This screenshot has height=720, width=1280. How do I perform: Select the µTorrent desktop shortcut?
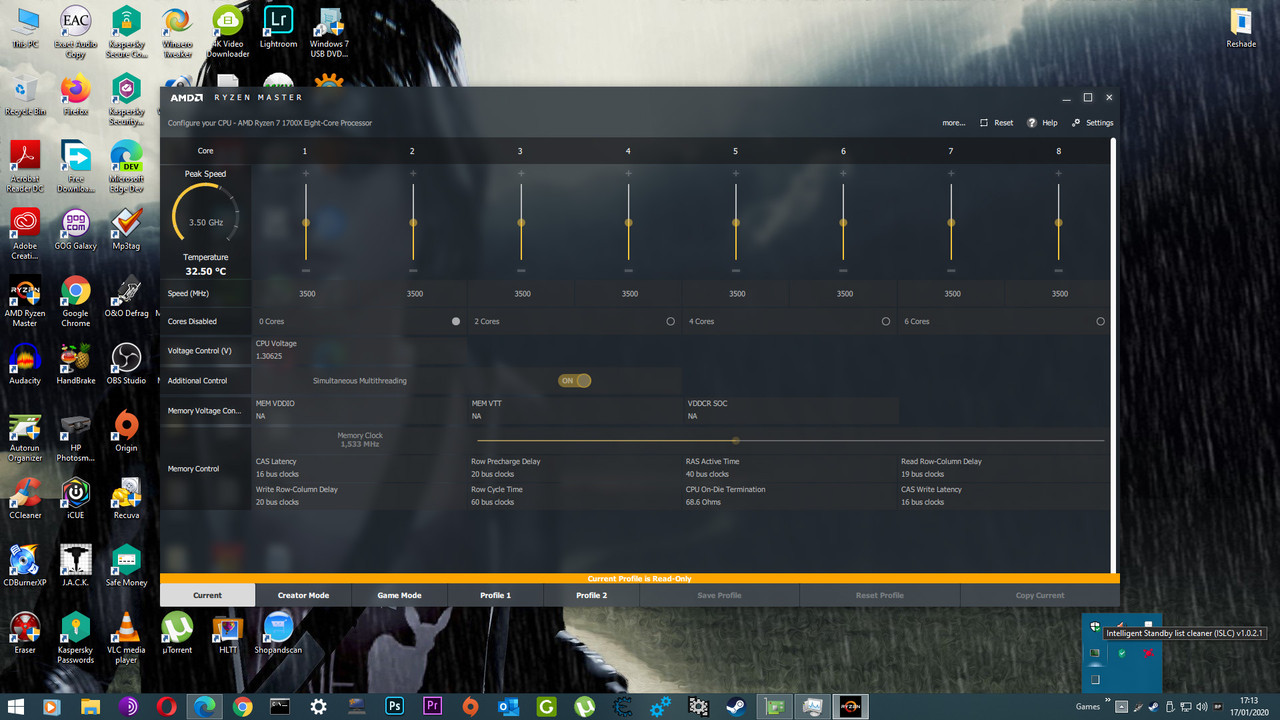177,632
